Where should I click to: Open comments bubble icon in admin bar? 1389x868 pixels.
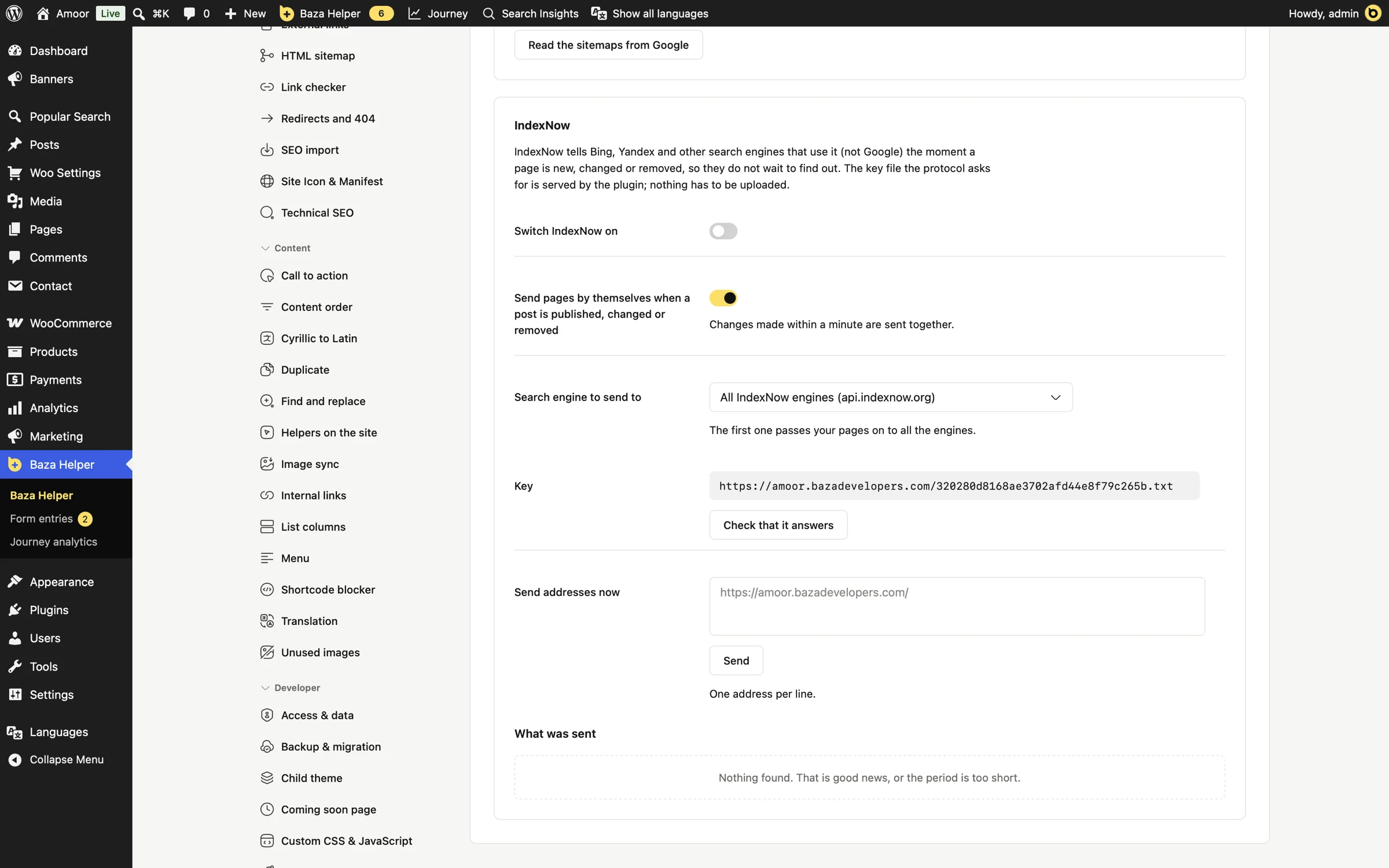click(x=189, y=13)
